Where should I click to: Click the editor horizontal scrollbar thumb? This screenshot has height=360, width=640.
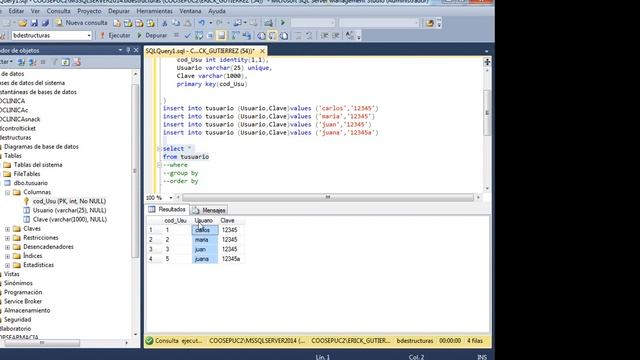(328, 198)
